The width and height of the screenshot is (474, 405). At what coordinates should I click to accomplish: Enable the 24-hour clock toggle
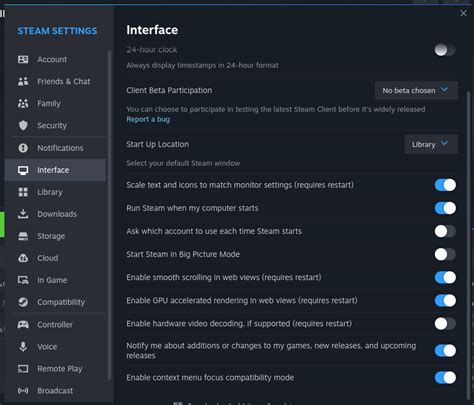point(445,50)
